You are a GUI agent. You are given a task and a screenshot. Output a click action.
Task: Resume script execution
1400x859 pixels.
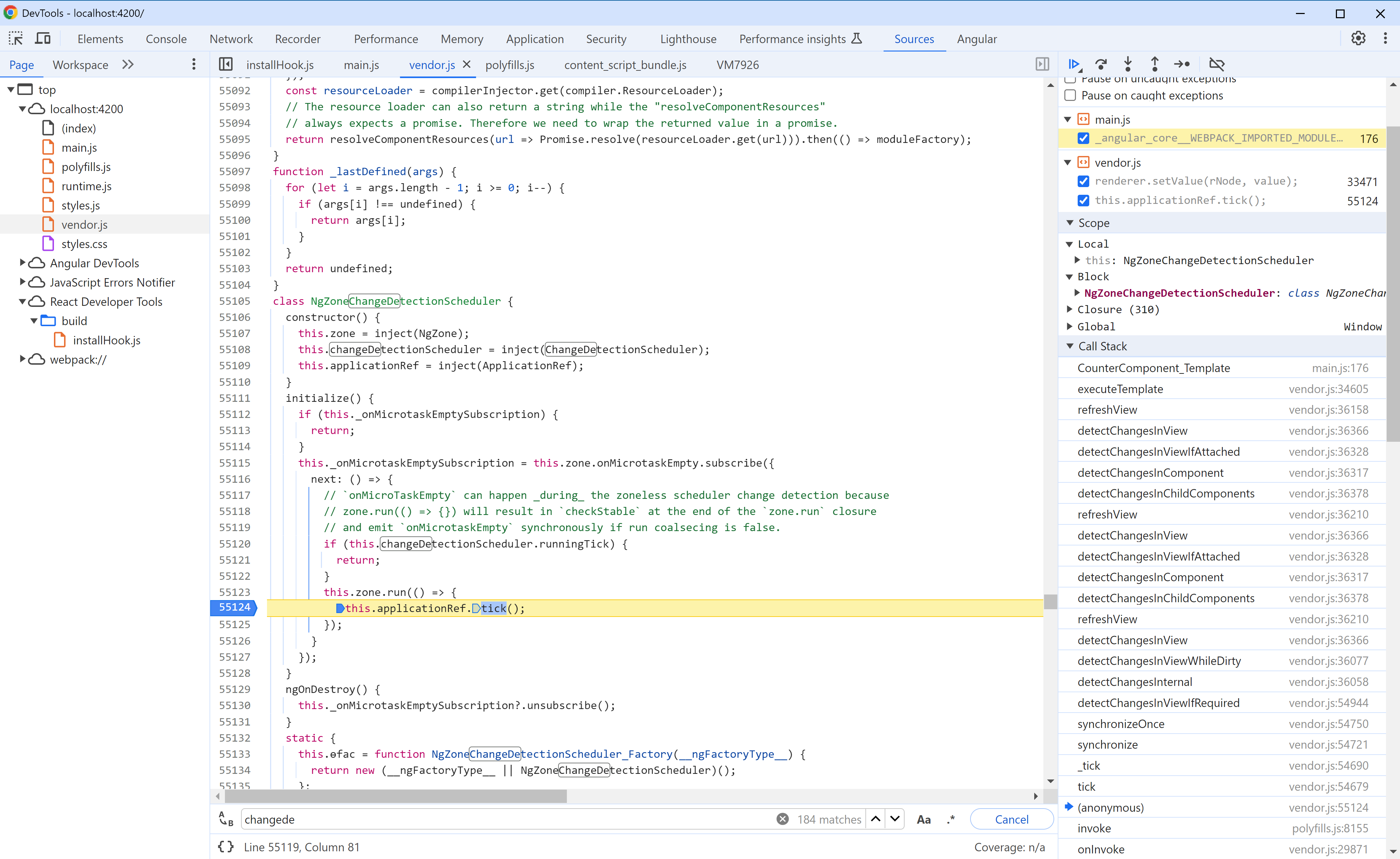coord(1074,64)
